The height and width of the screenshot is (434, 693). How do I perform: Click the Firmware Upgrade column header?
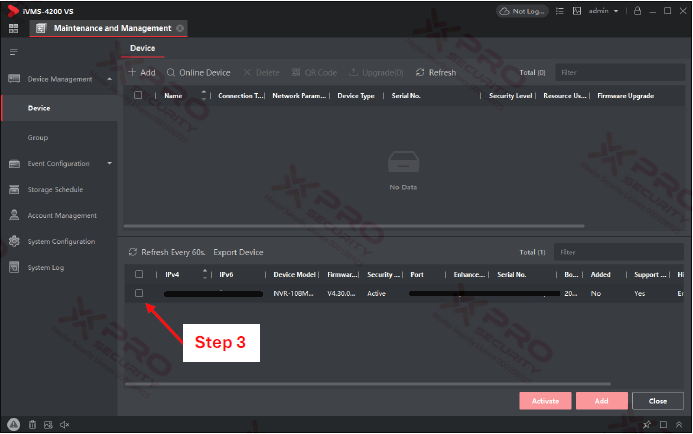coord(626,95)
